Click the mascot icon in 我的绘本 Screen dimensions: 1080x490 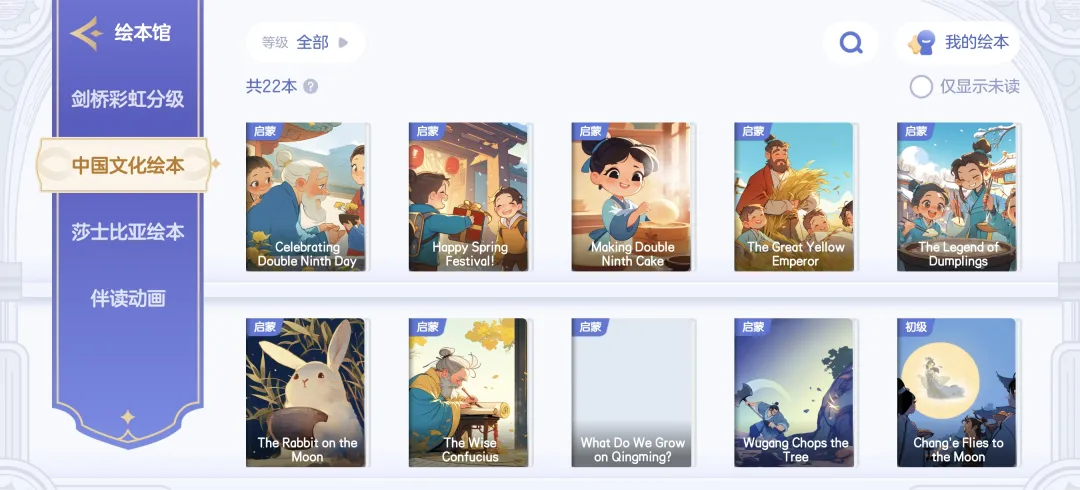click(922, 43)
